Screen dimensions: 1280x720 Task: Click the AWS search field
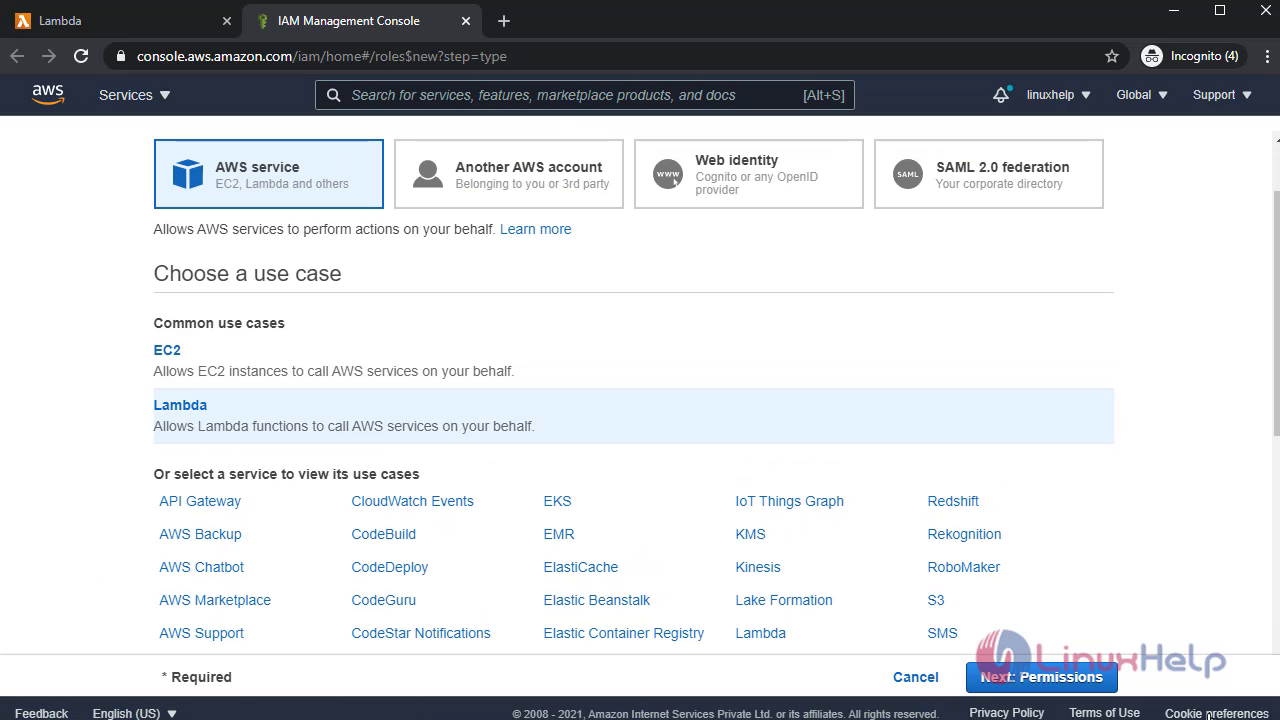coord(585,95)
